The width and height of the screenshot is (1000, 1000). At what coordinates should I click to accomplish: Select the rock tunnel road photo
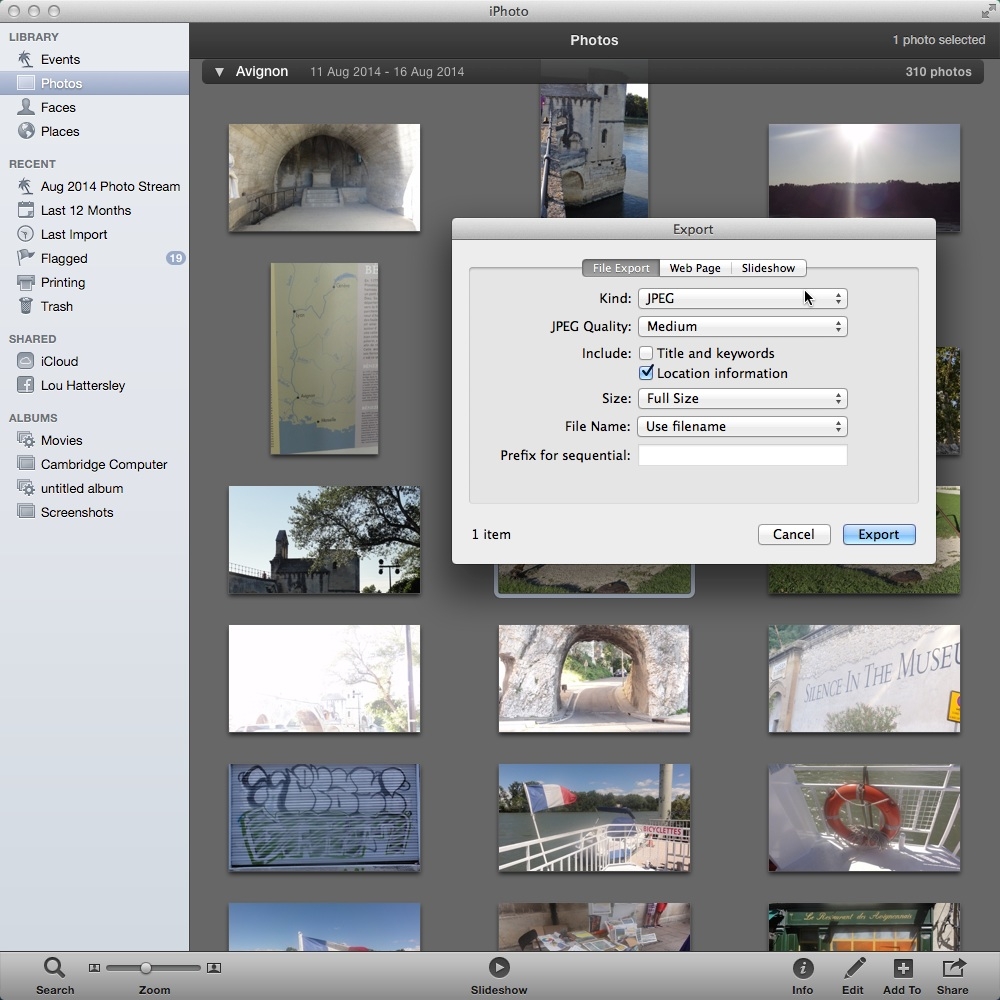(594, 679)
